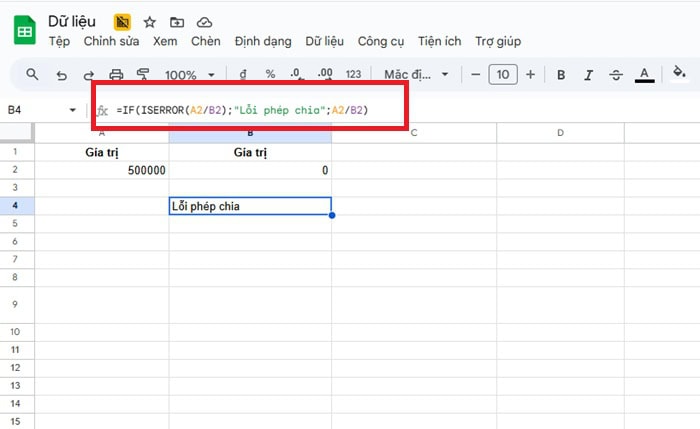
Task: Increase the font size with plus button
Action: coord(530,74)
